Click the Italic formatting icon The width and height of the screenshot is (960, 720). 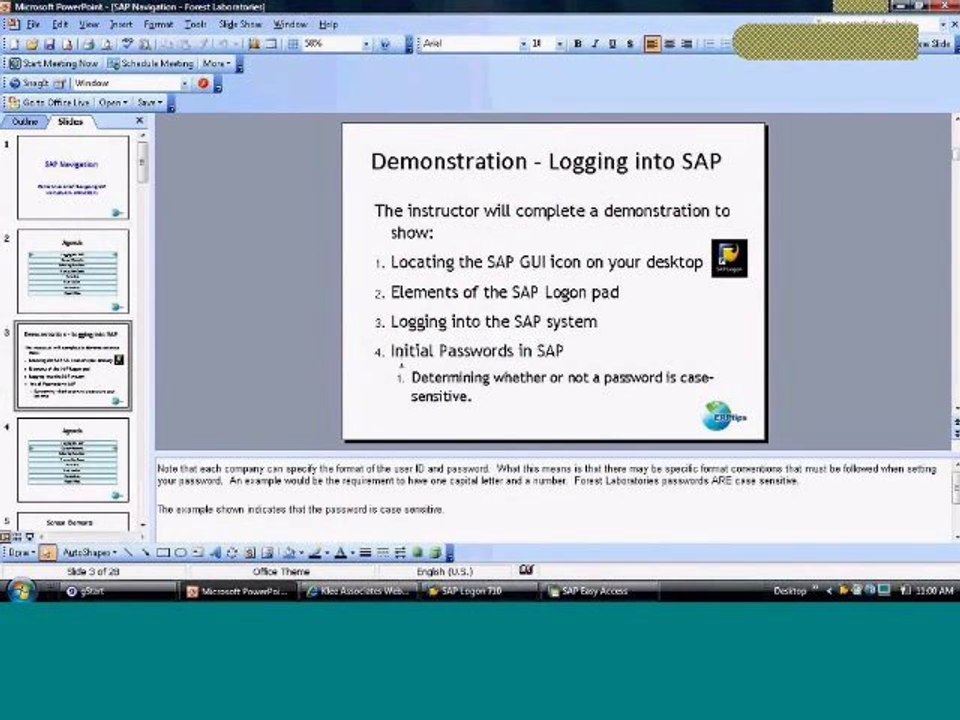click(594, 44)
